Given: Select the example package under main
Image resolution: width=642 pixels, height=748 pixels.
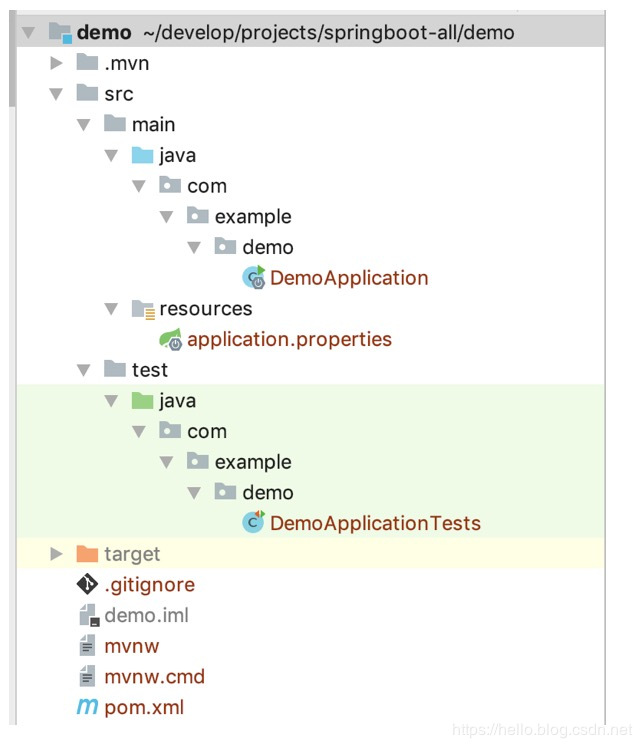Looking at the screenshot, I should tap(253, 217).
